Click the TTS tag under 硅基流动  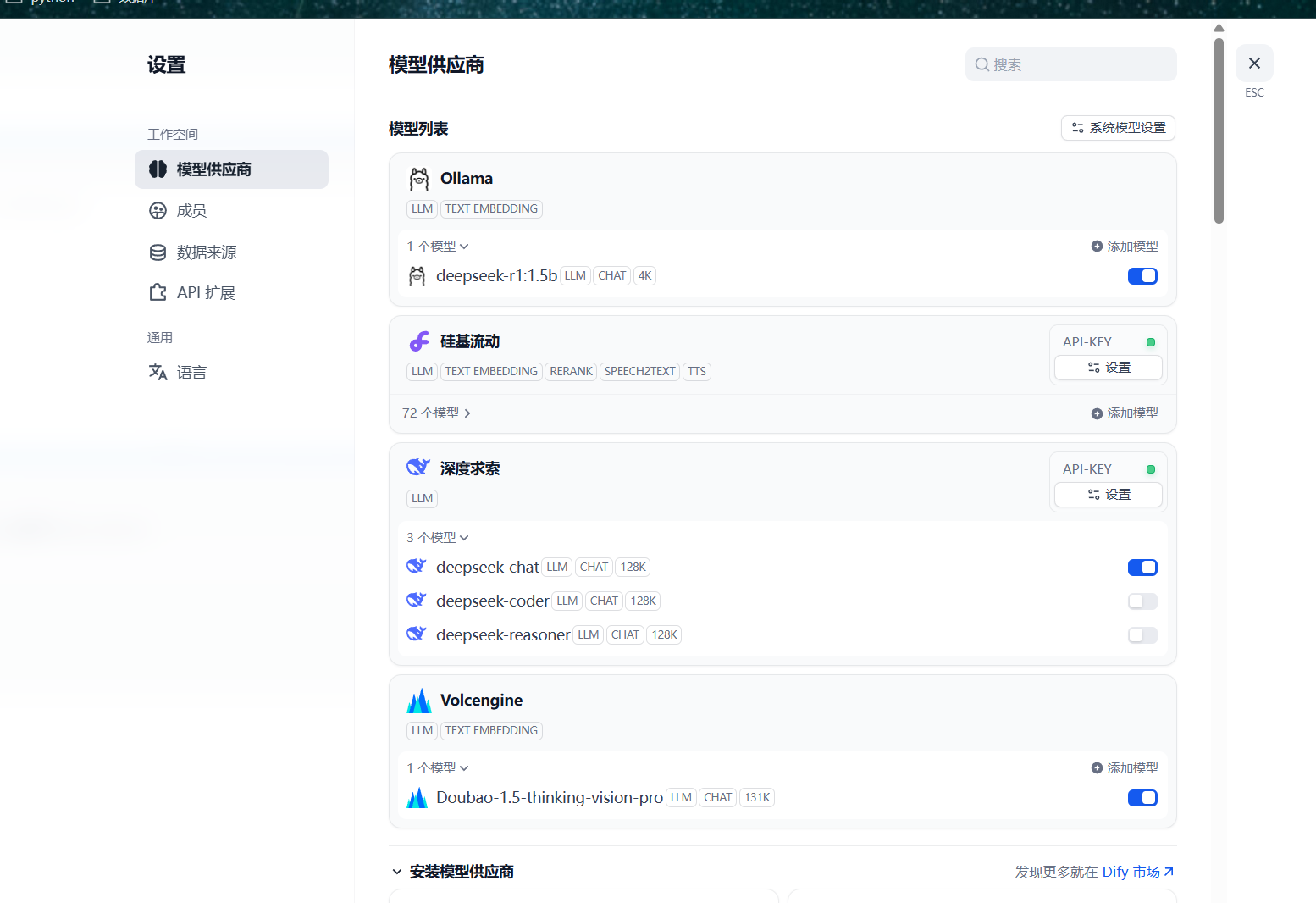click(697, 372)
